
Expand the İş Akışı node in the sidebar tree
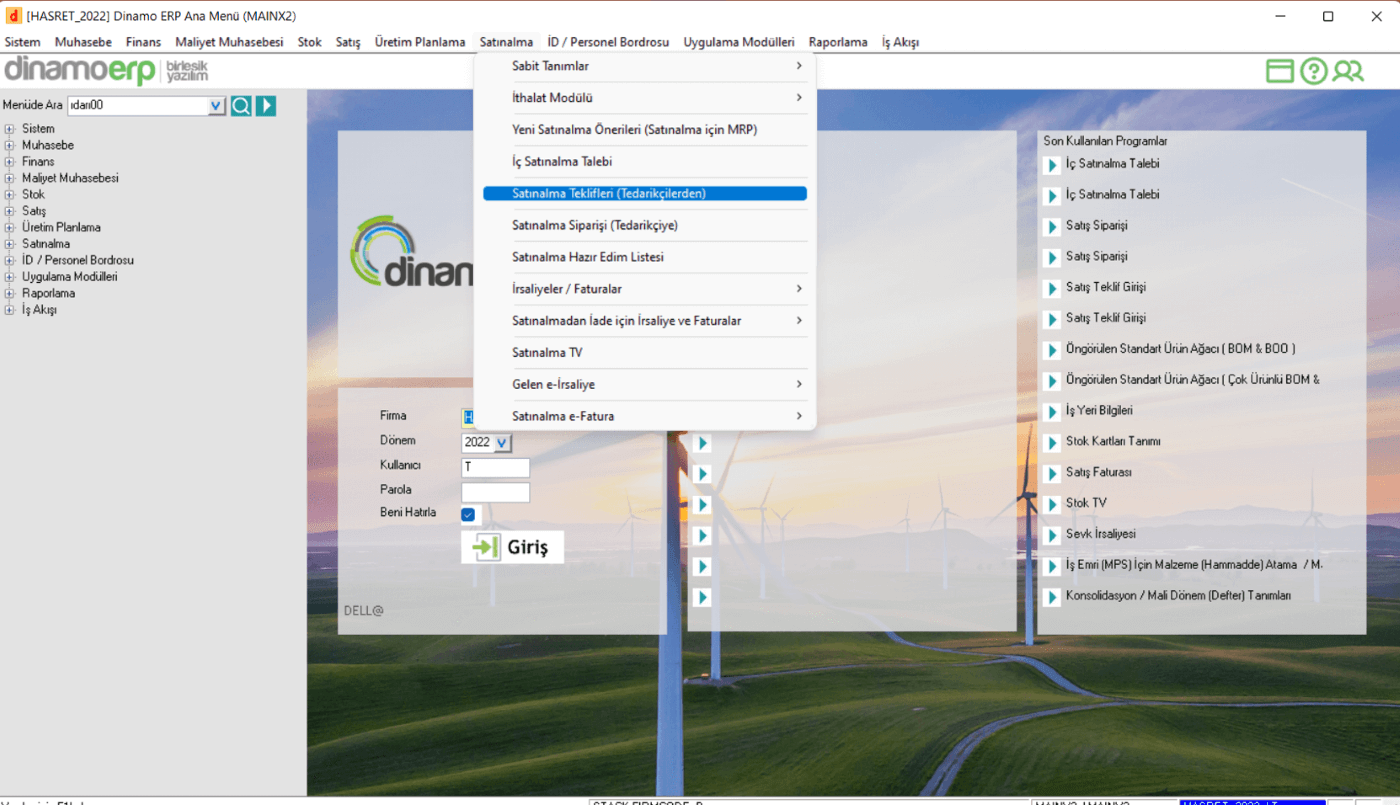[x=10, y=310]
